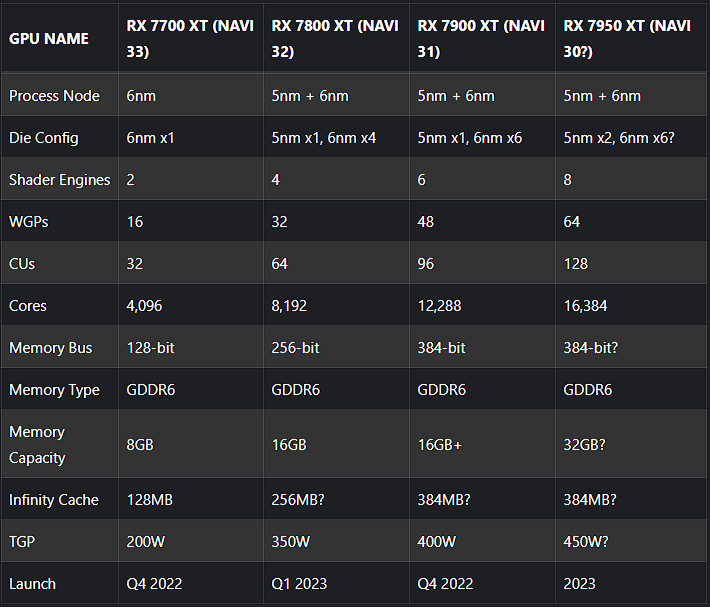Select the Memory Capacity row label

[x=37, y=445]
